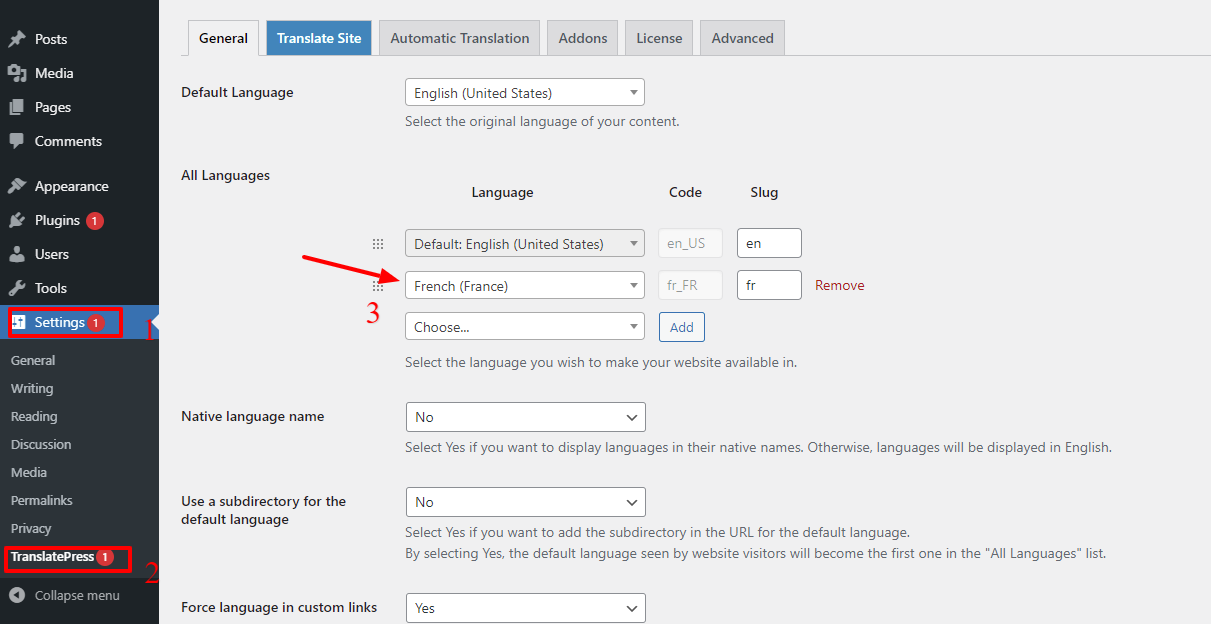Click the Media icon in sidebar

point(16,73)
